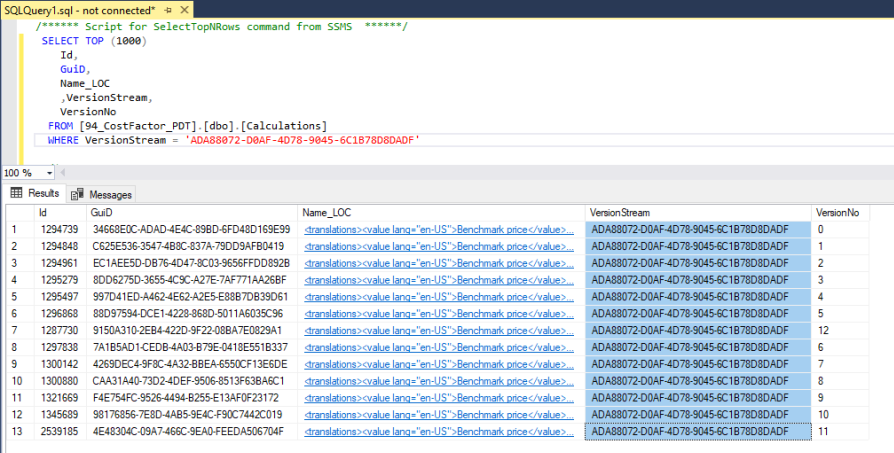Viewport: 894px width, 453px height.
Task: Open Name_LOC link in row 3
Action: (x=439, y=263)
